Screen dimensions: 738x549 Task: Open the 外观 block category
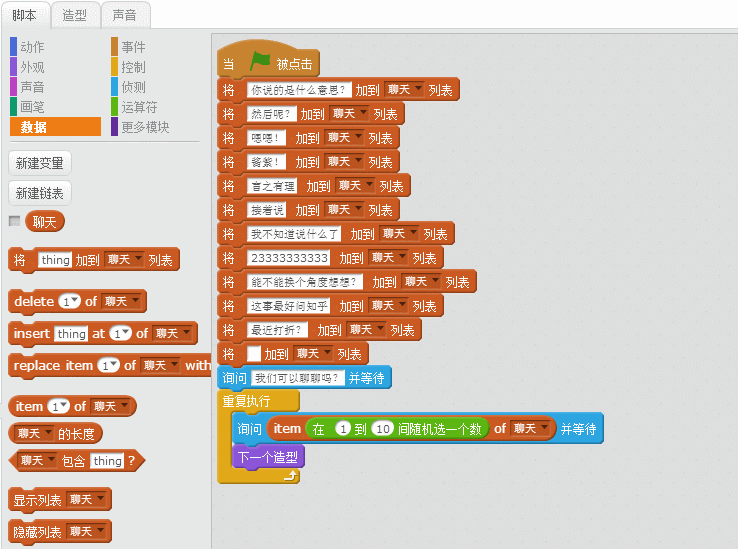point(32,67)
